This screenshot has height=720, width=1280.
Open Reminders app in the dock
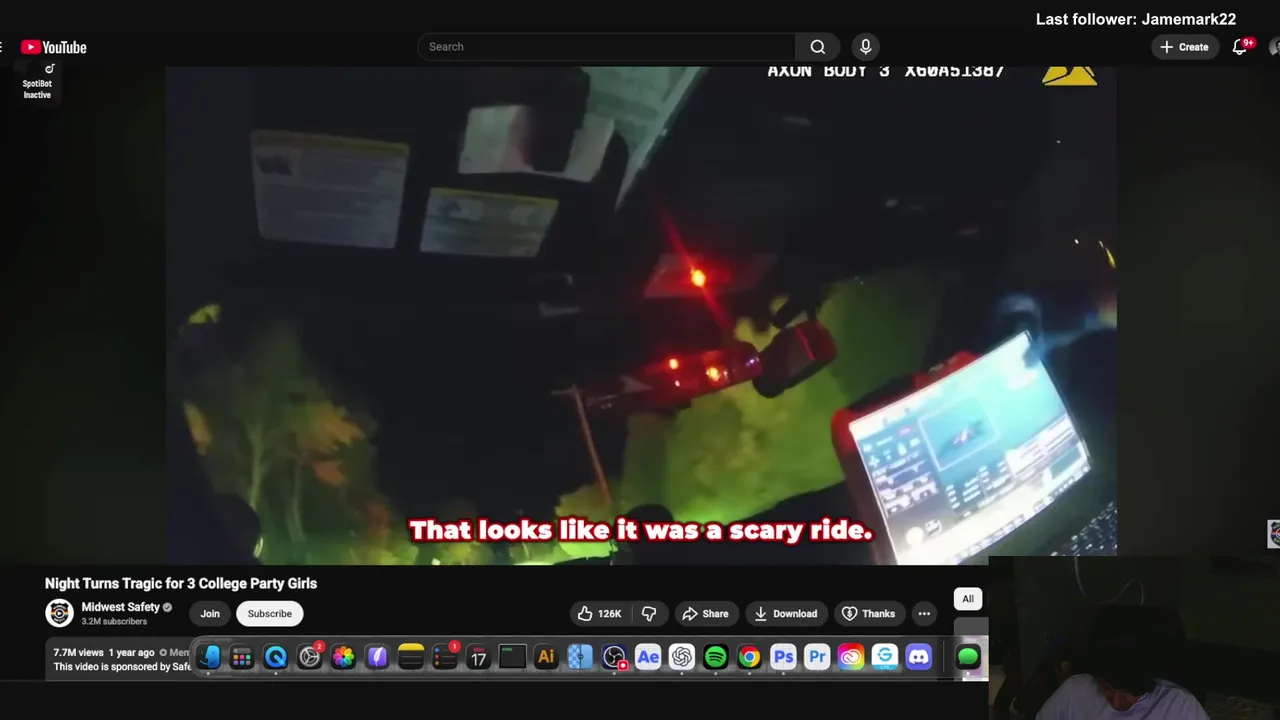pos(445,657)
